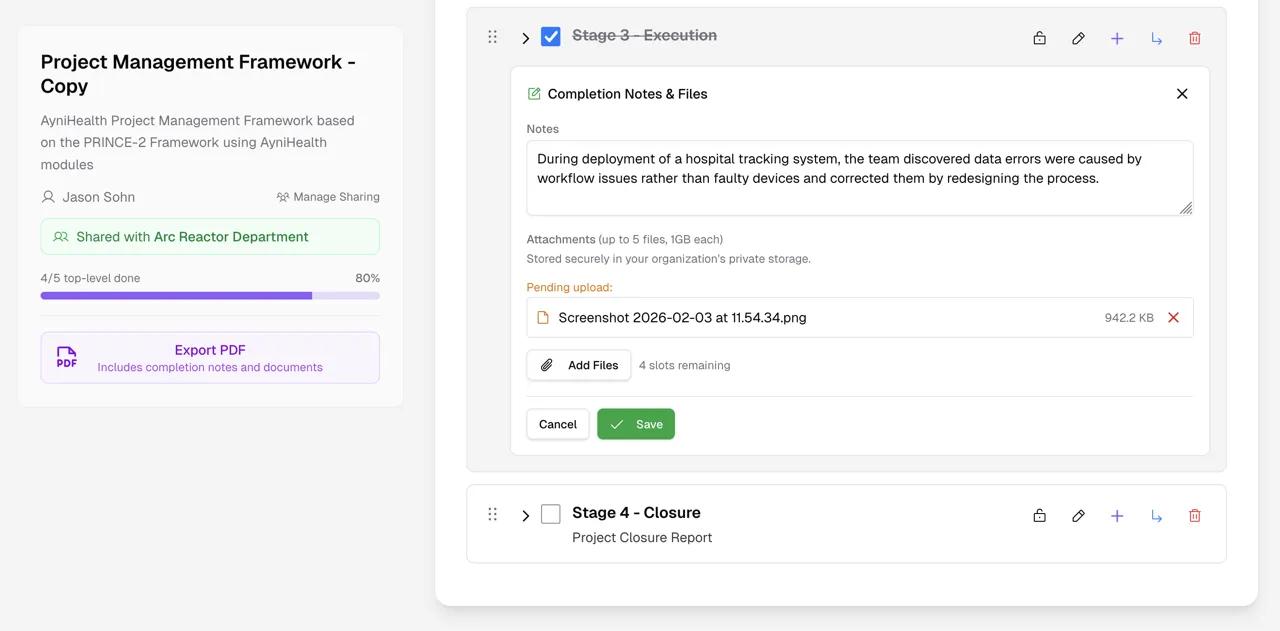This screenshot has width=1280, height=631.
Task: Add a child item to Stage 4 via plus icon
Action: coord(1117,515)
